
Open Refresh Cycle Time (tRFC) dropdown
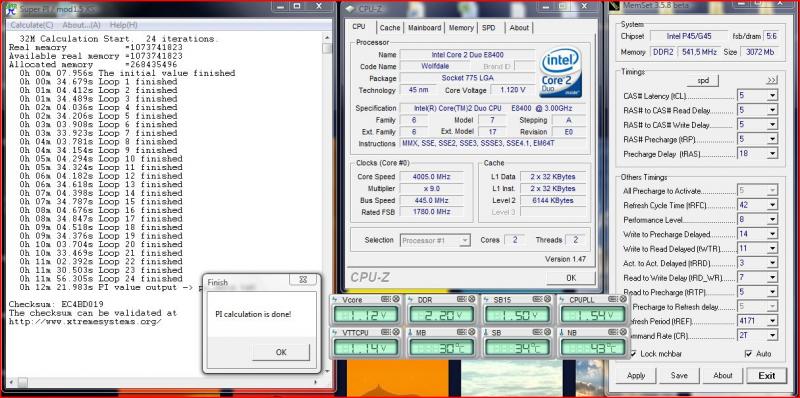coord(772,205)
